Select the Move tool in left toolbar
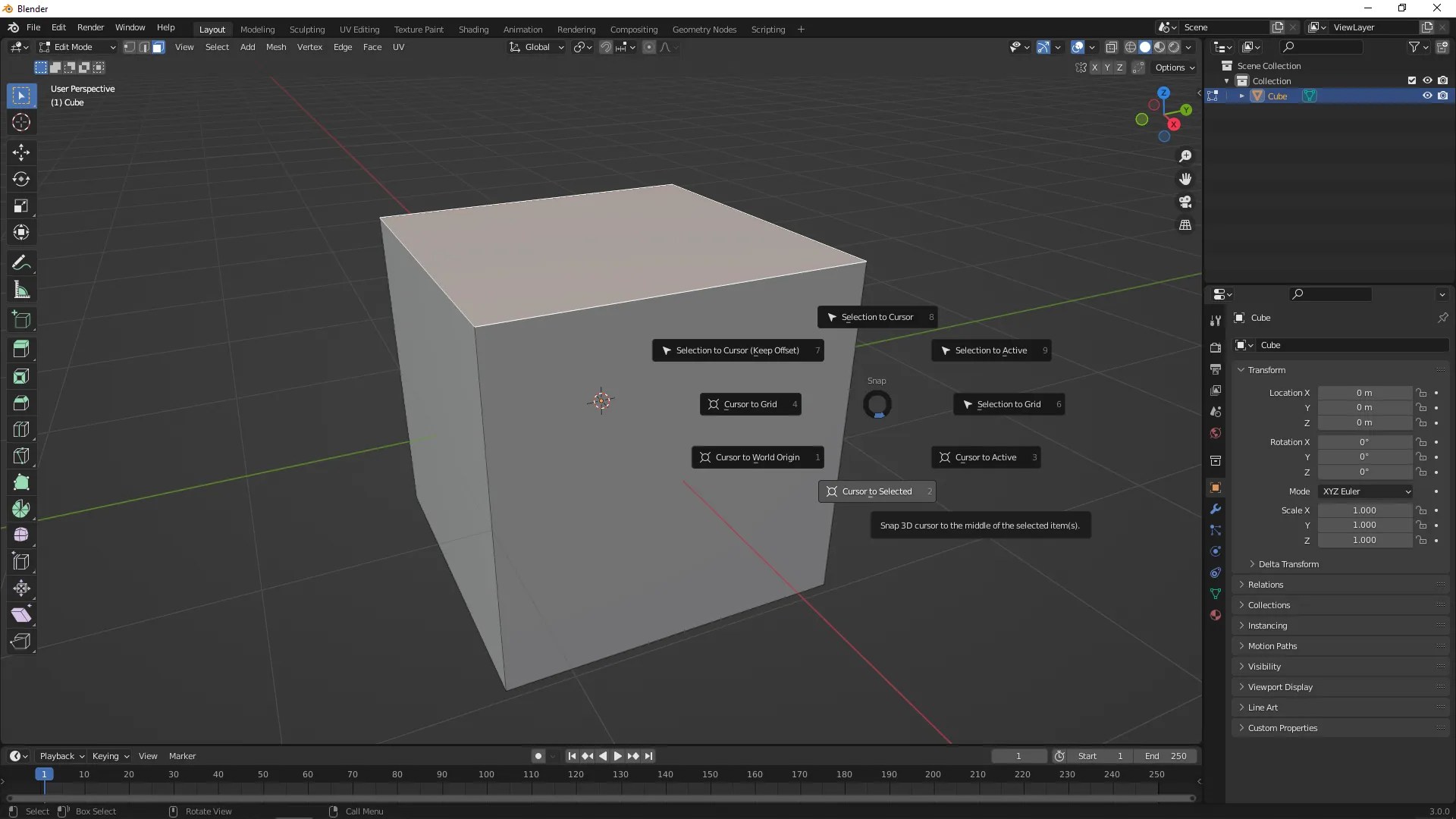This screenshot has width=1456, height=819. [21, 152]
